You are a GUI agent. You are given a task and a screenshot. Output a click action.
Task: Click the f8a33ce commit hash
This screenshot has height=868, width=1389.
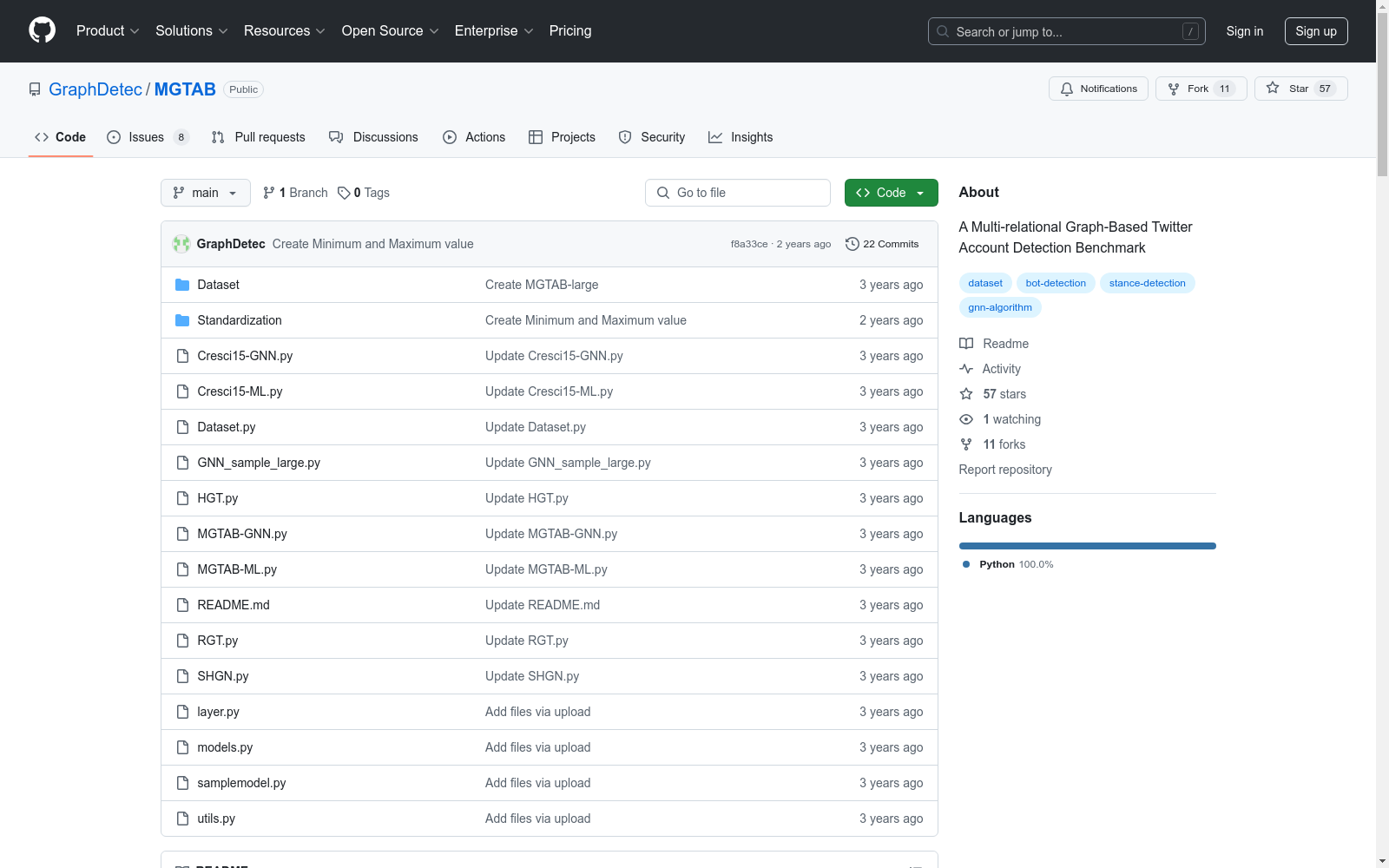click(x=749, y=244)
